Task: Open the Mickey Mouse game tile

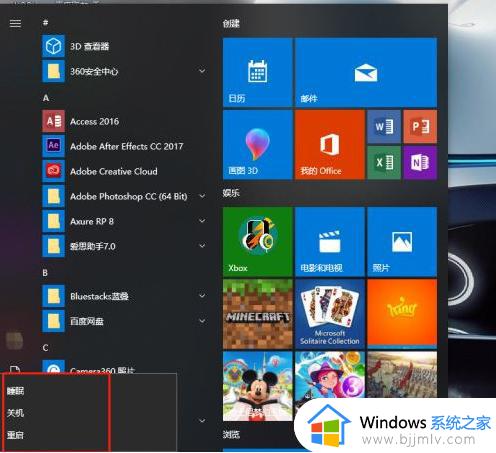Action: 258,386
